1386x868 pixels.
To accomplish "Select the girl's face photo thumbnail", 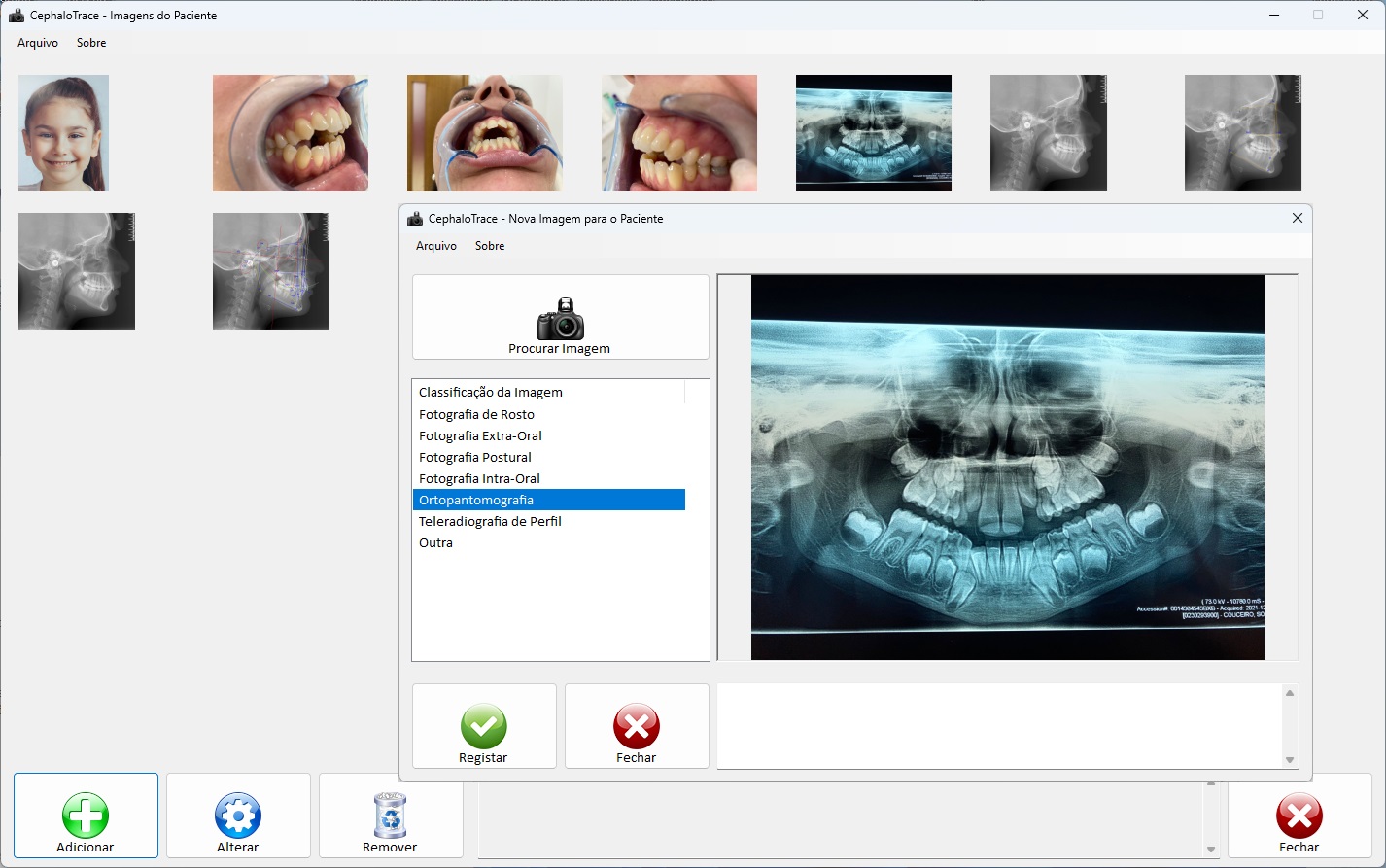I will click(63, 133).
